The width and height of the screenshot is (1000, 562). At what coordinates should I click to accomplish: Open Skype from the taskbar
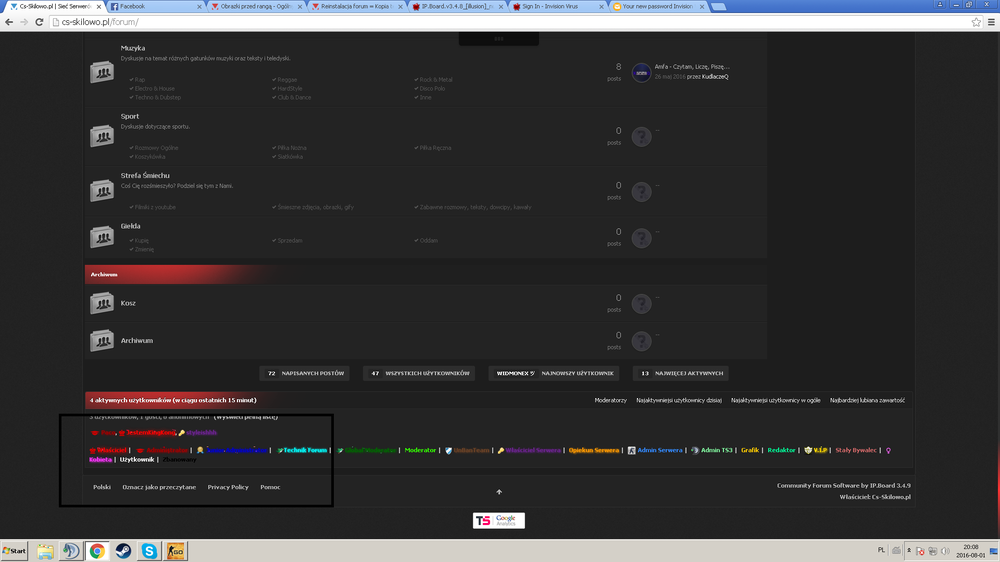click(x=149, y=551)
